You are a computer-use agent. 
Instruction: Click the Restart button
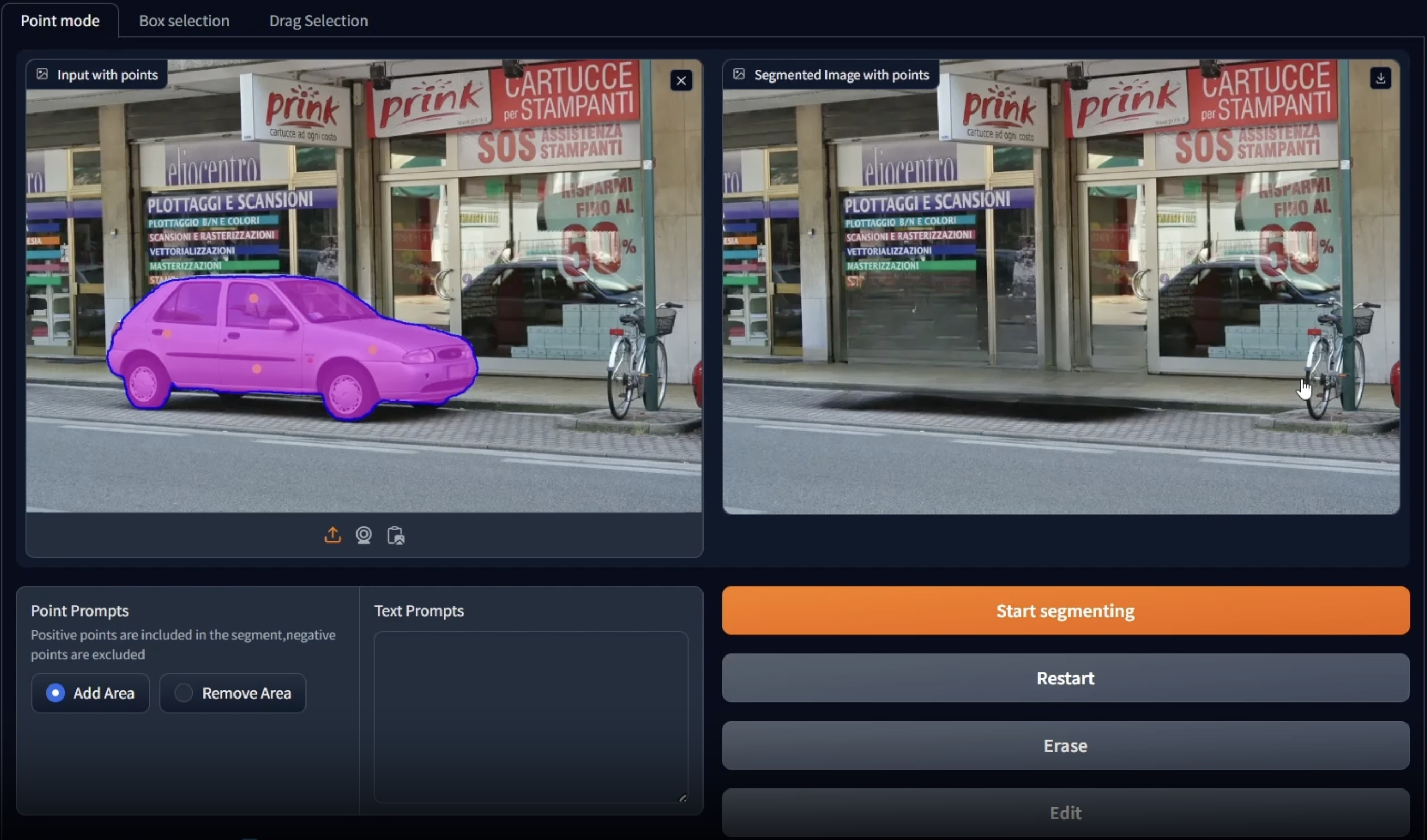tap(1065, 678)
